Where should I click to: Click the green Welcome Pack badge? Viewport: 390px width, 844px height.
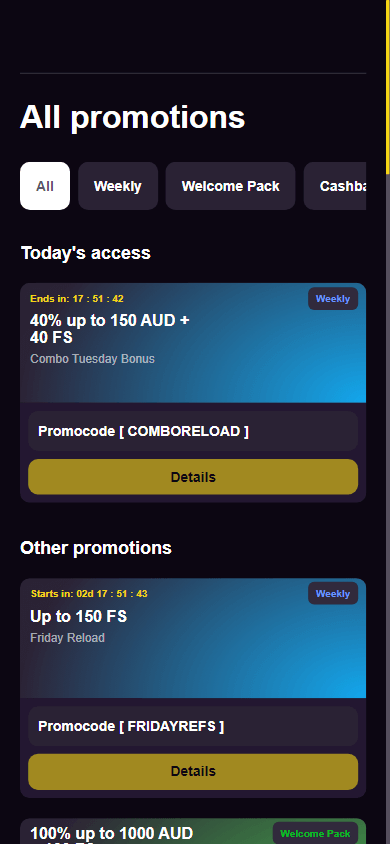coord(315,833)
